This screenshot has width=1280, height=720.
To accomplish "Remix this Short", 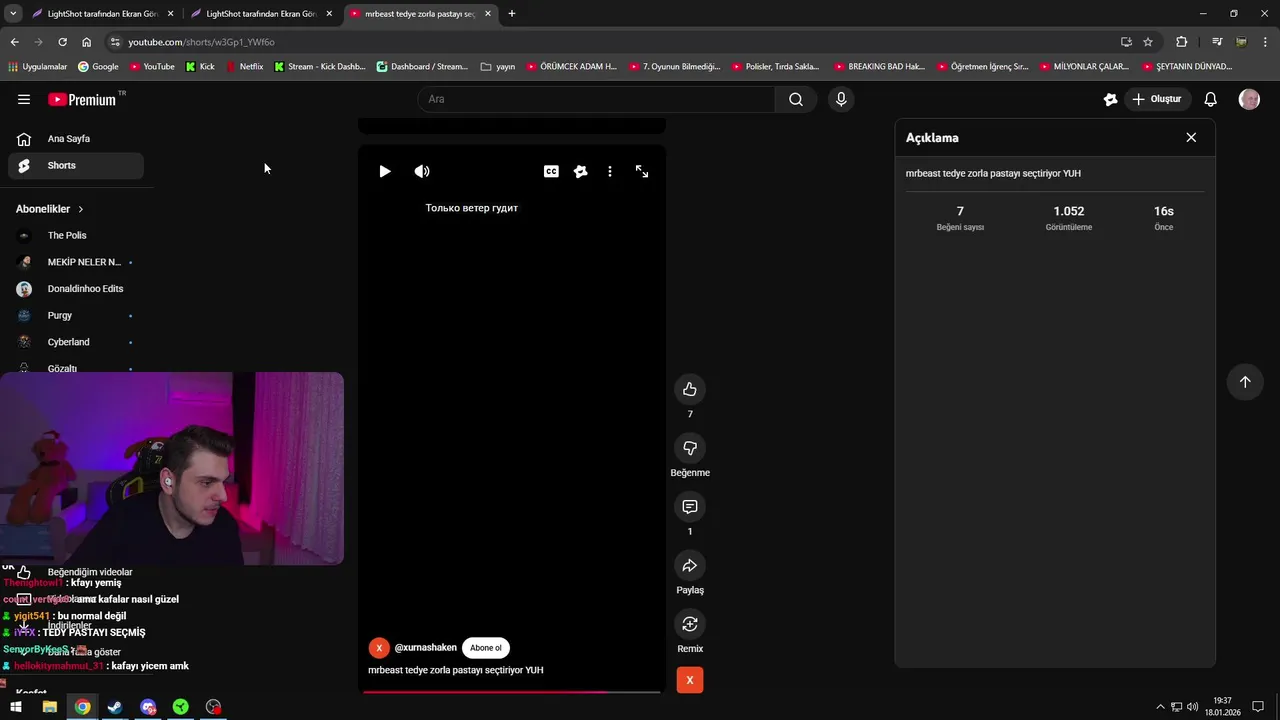I will click(x=690, y=624).
